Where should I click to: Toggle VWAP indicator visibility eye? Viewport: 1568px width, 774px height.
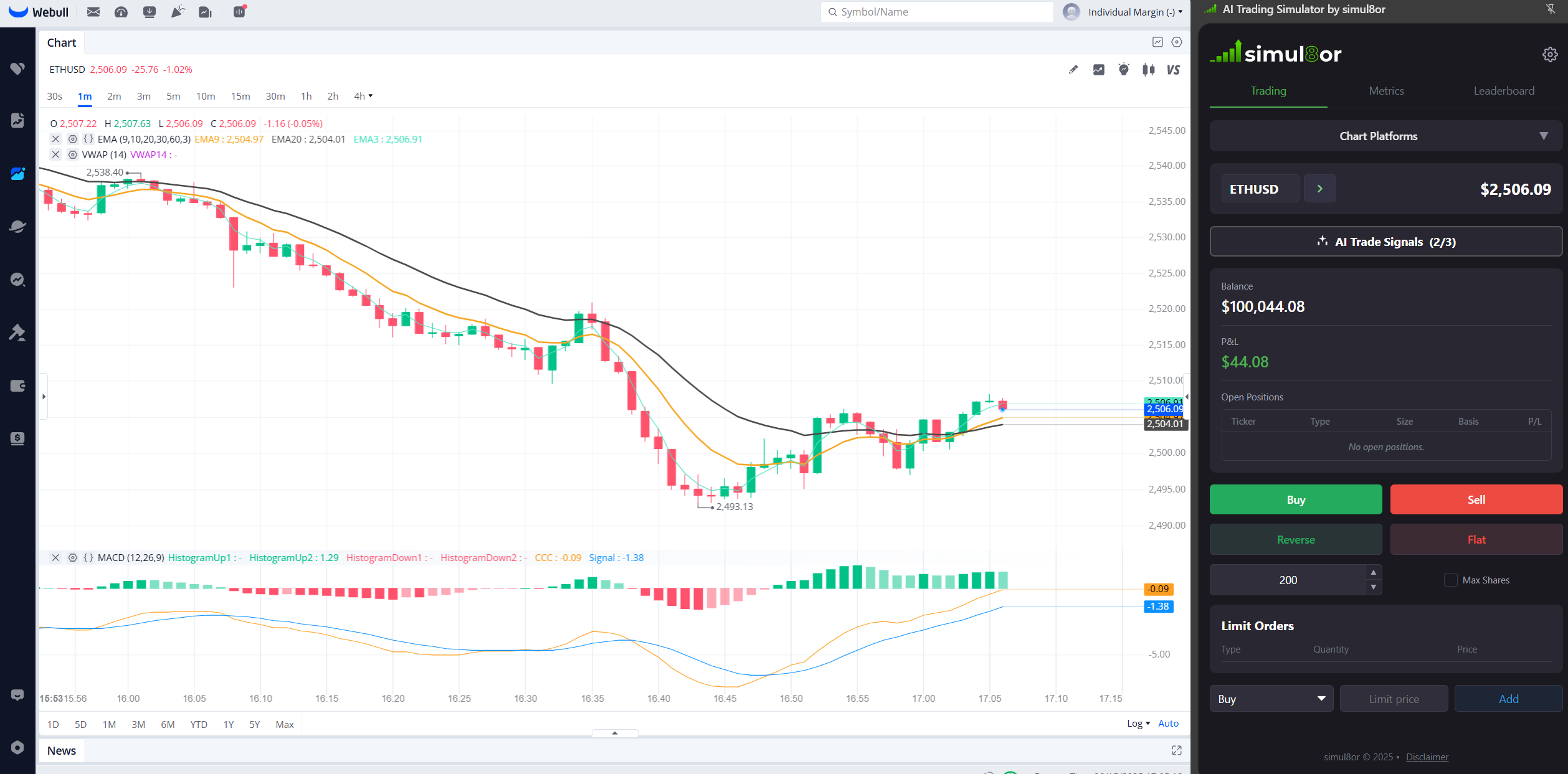pos(72,154)
